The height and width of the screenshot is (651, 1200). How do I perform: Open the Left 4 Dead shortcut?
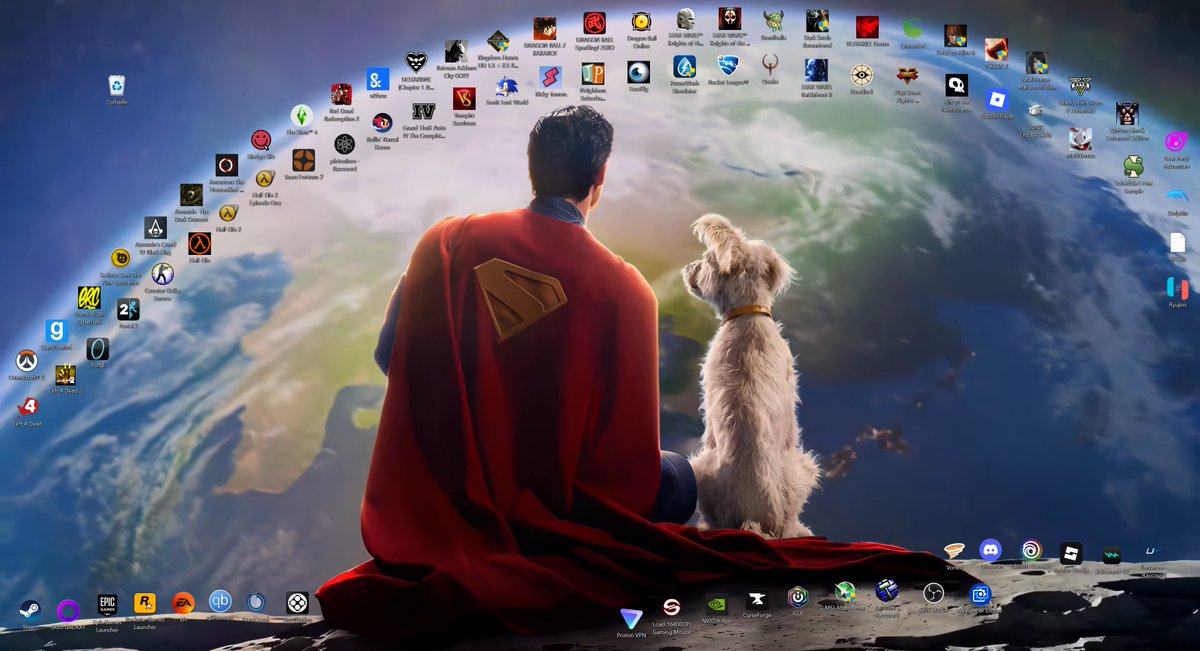(x=28, y=407)
